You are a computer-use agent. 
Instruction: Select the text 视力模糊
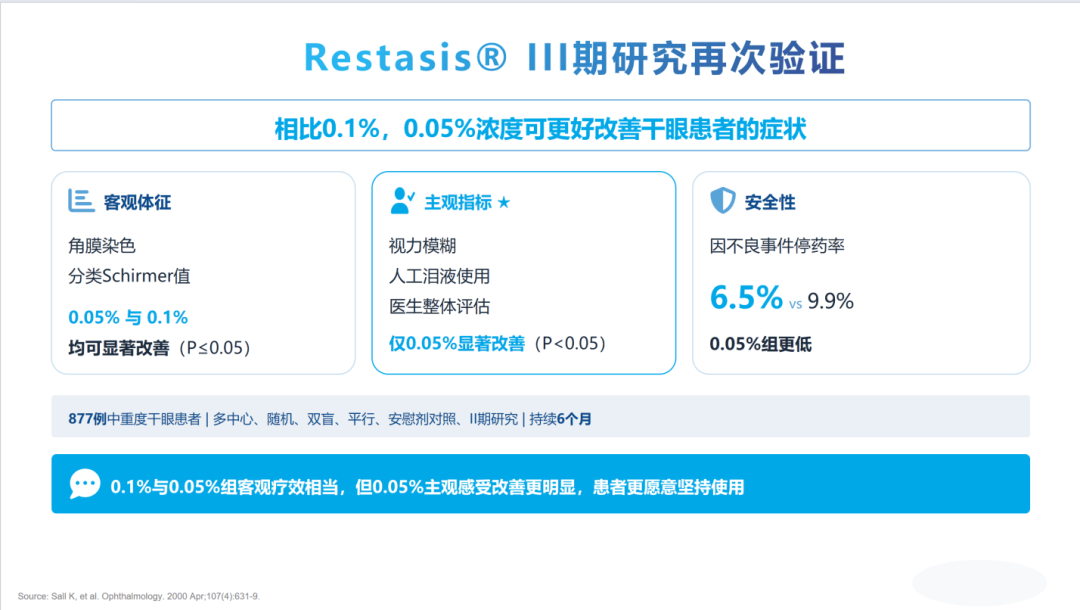423,246
